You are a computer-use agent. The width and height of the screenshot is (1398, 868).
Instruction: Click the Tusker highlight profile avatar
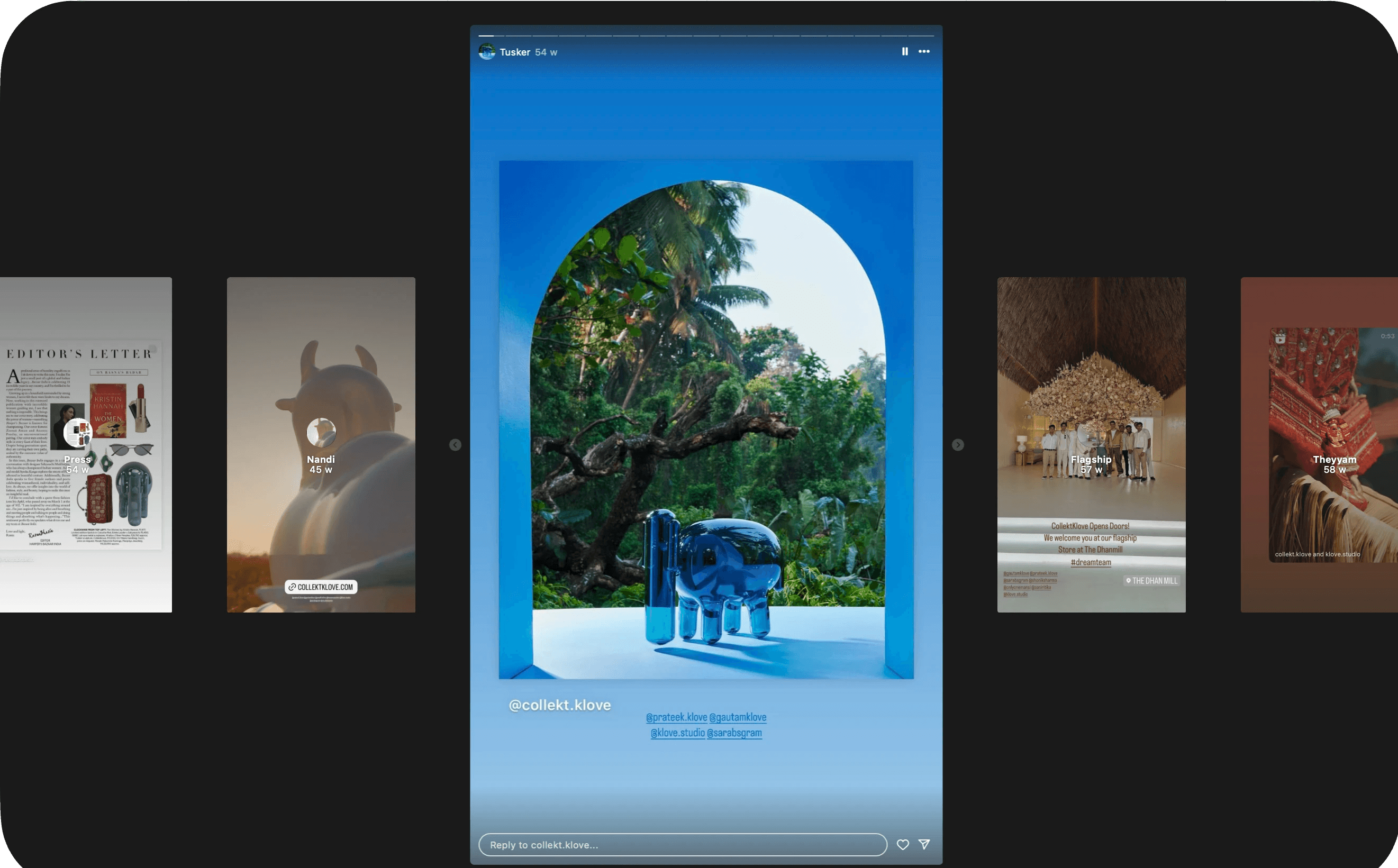(487, 52)
